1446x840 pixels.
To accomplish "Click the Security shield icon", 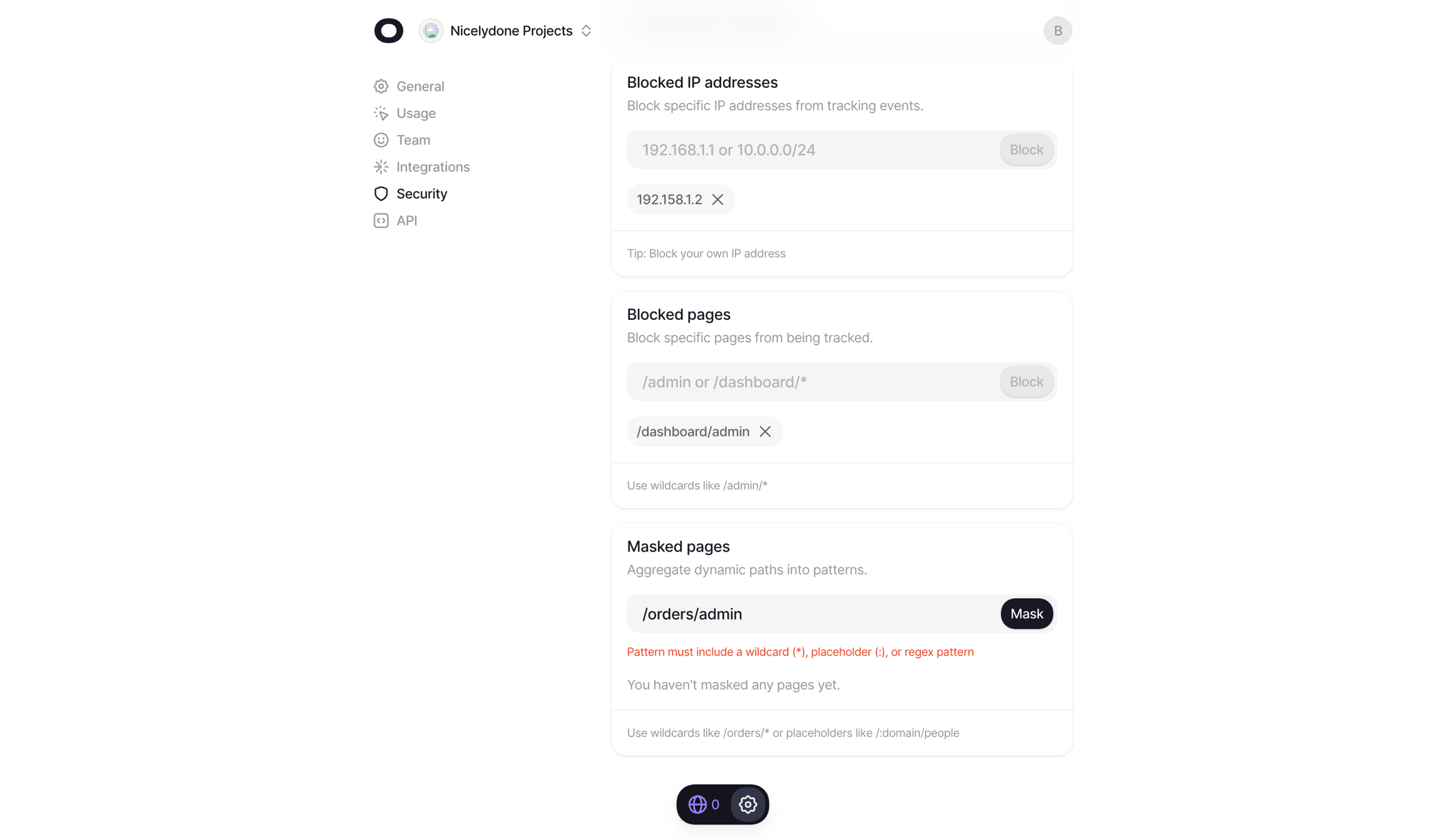I will click(x=381, y=194).
